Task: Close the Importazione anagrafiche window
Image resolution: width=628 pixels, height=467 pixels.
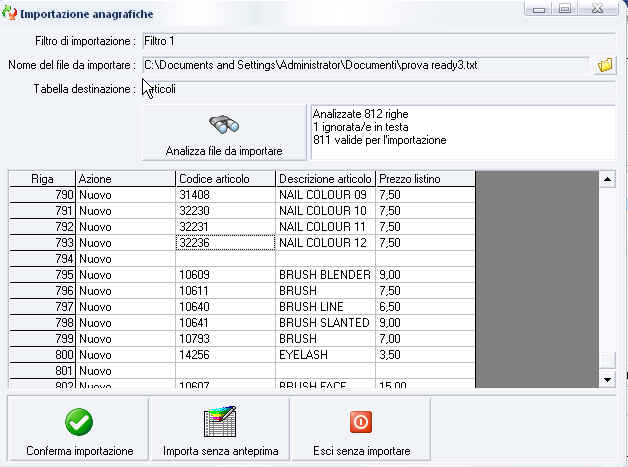Action: [x=597, y=9]
